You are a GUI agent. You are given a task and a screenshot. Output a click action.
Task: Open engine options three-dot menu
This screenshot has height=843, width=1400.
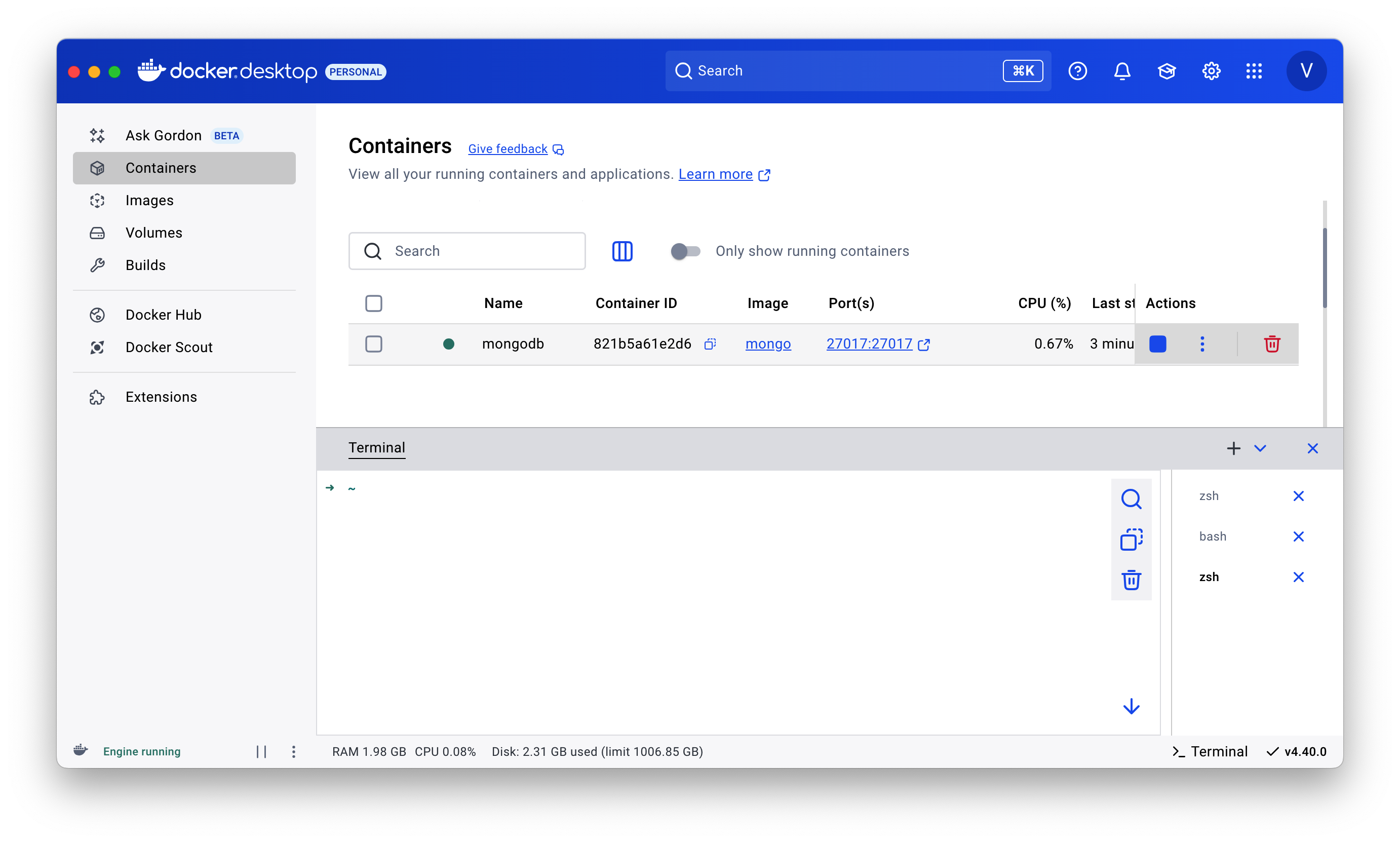[x=293, y=751]
